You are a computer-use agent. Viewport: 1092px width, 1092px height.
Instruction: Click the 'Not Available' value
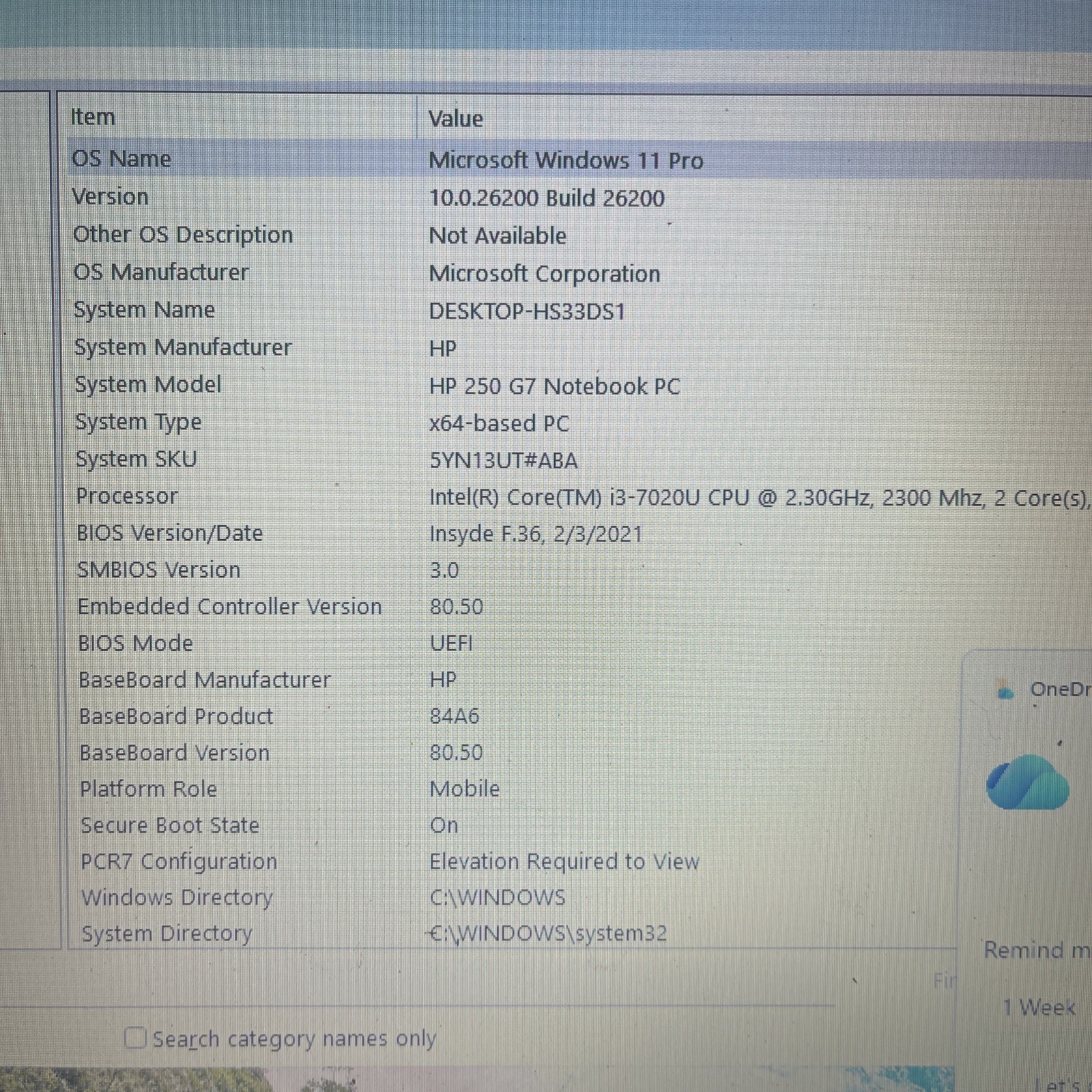tap(498, 235)
